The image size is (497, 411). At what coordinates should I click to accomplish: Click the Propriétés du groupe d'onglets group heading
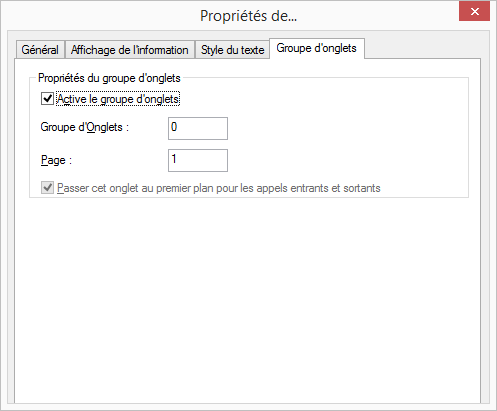pos(109,78)
